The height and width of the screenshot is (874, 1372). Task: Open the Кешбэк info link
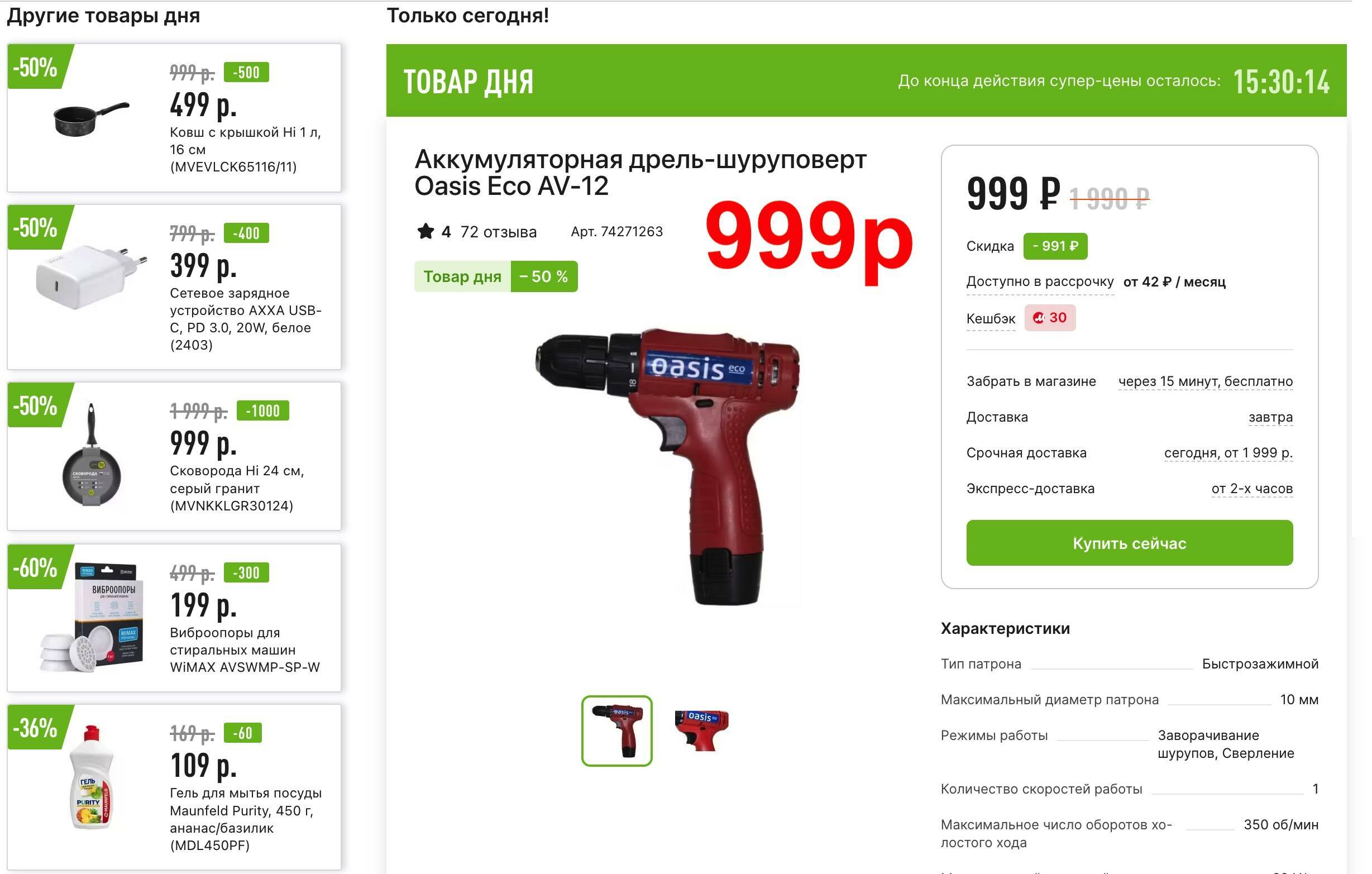coord(990,318)
